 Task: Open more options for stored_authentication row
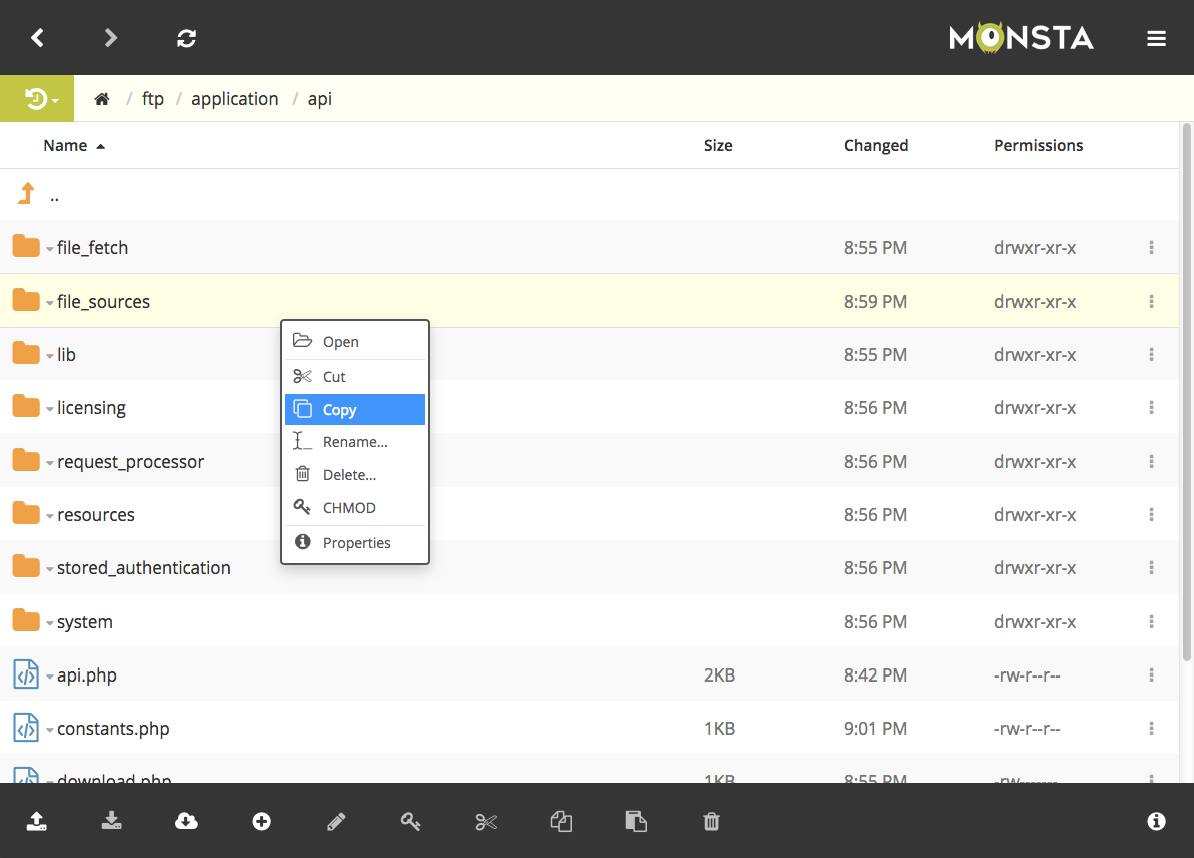point(1151,568)
